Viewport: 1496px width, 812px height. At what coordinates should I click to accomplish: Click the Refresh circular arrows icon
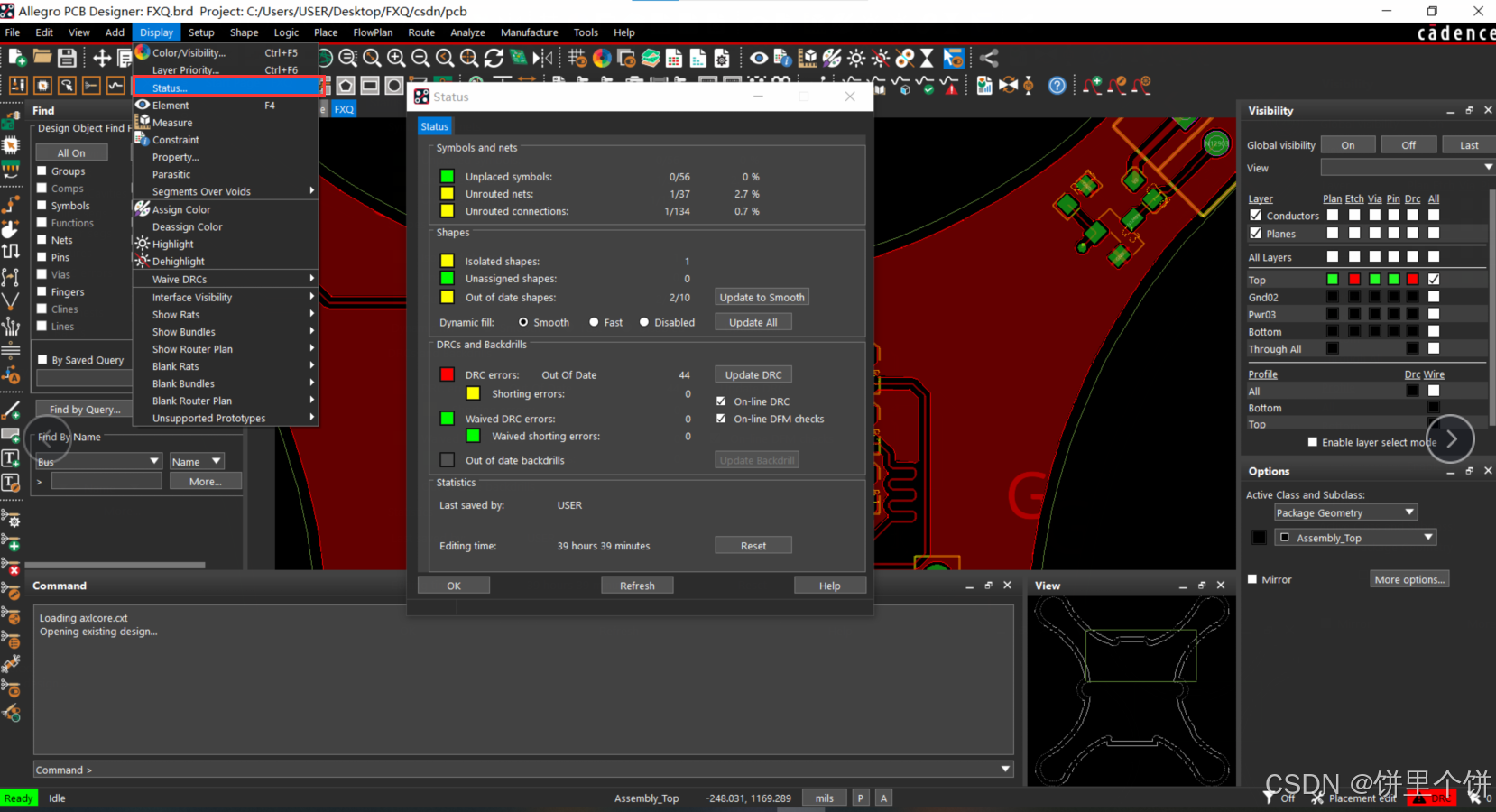pos(494,58)
